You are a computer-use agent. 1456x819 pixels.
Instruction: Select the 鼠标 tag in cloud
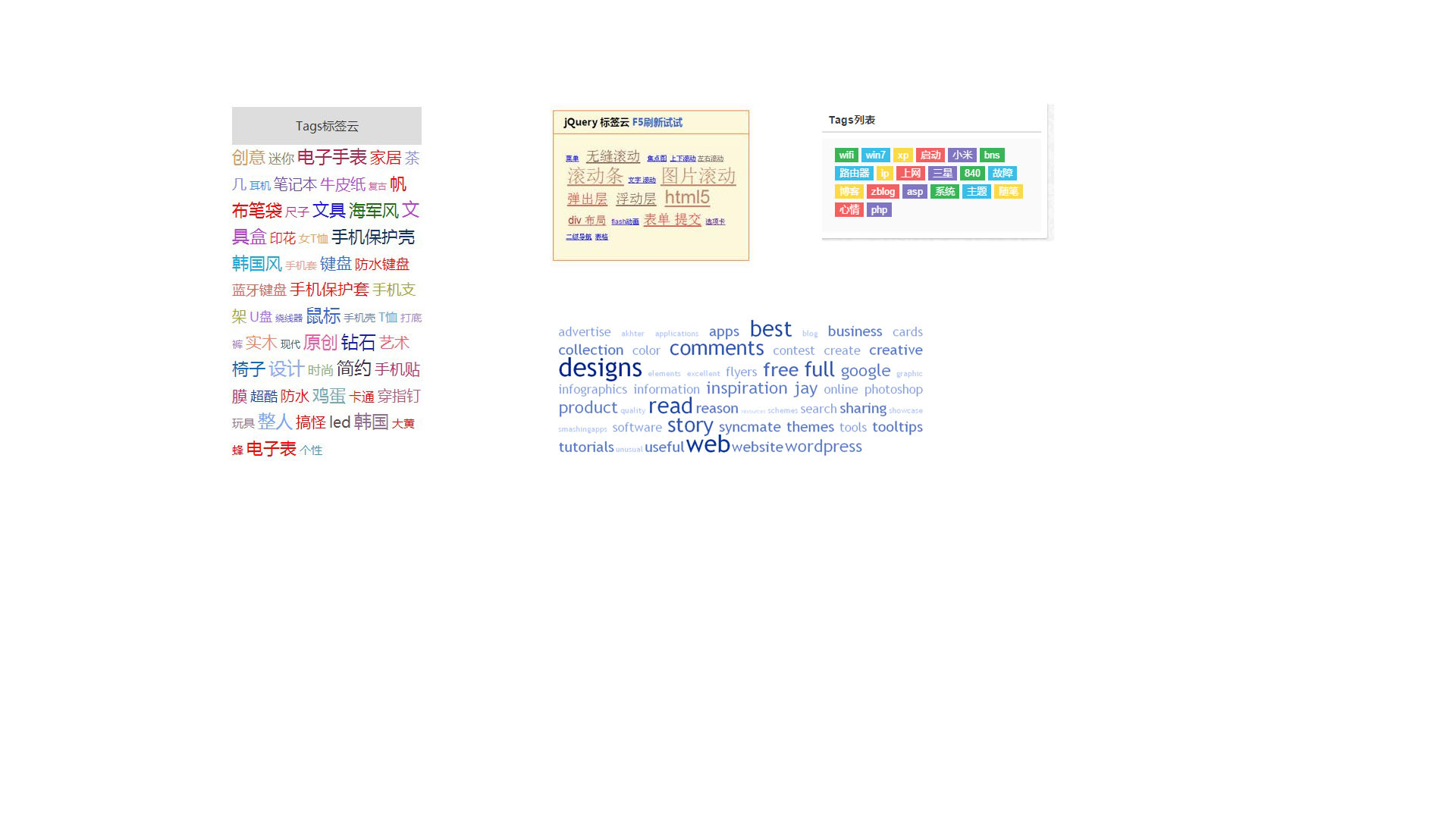[x=323, y=316]
